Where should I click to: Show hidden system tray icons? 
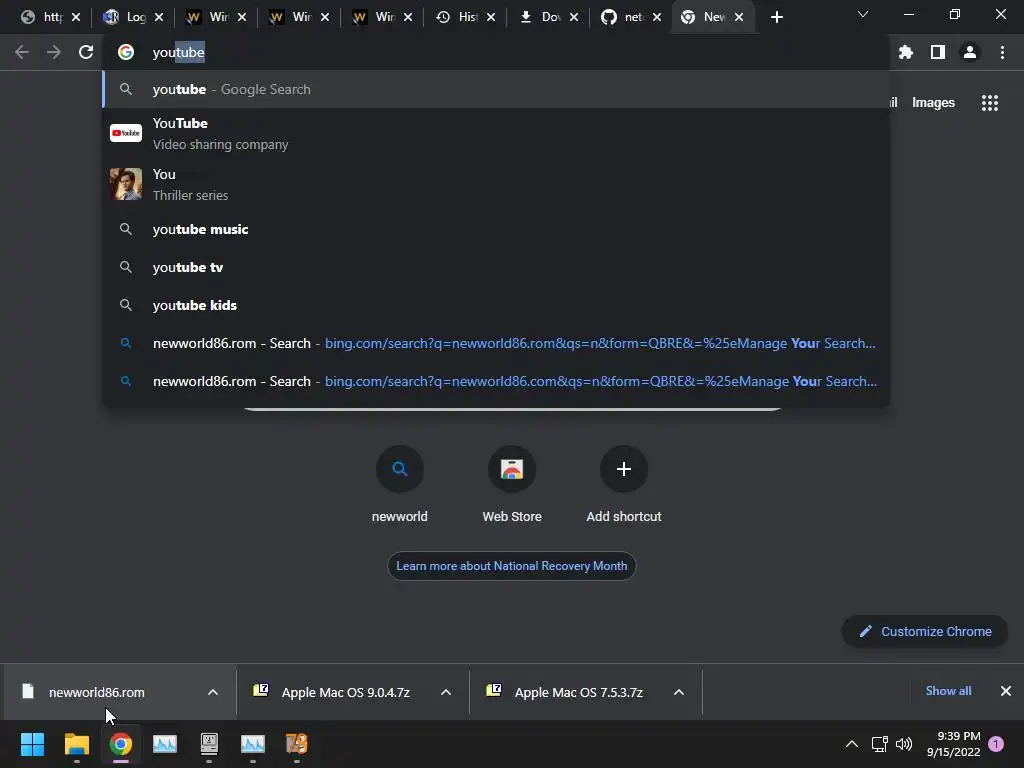(852, 744)
